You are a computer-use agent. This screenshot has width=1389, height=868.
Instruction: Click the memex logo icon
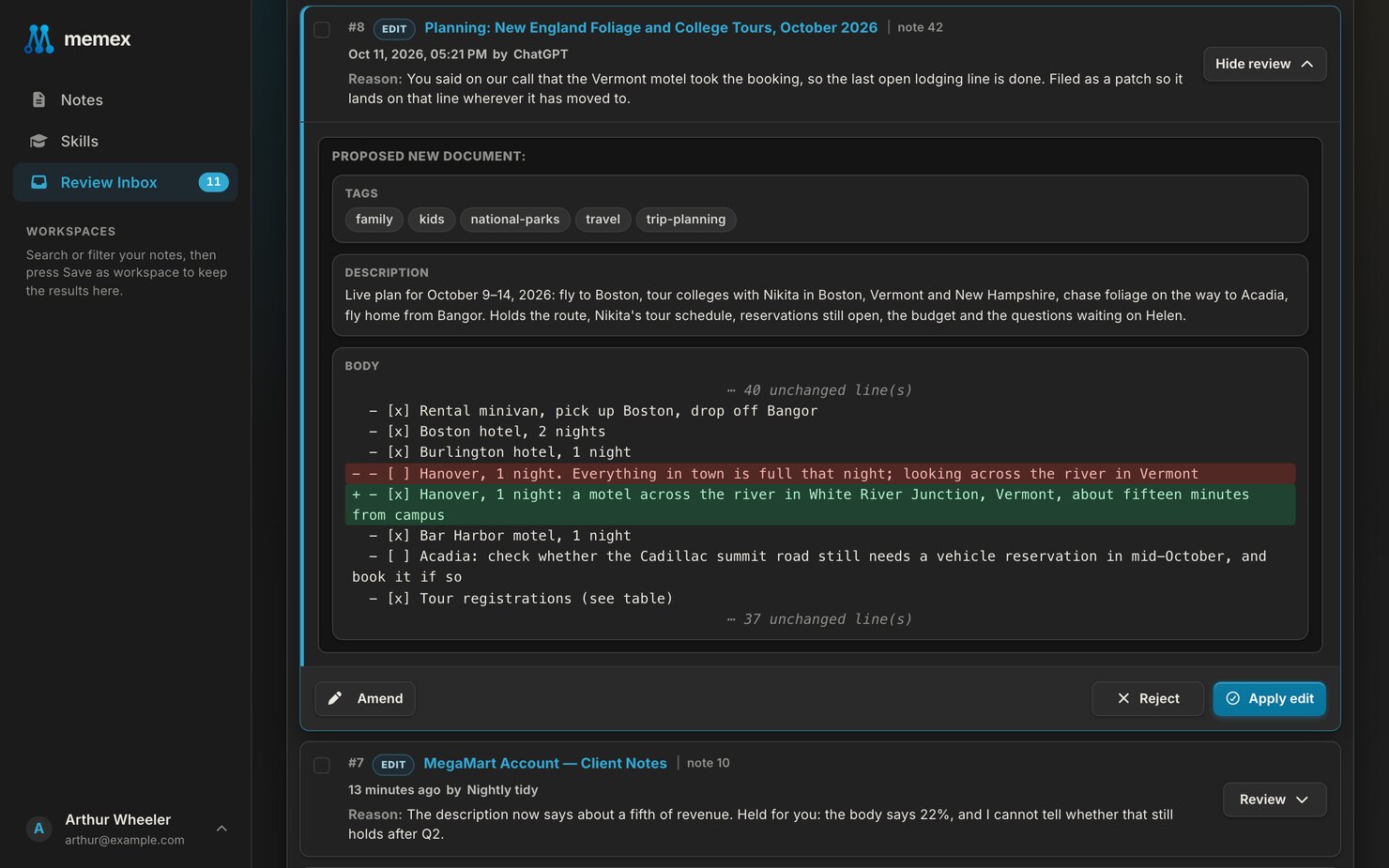(x=38, y=39)
